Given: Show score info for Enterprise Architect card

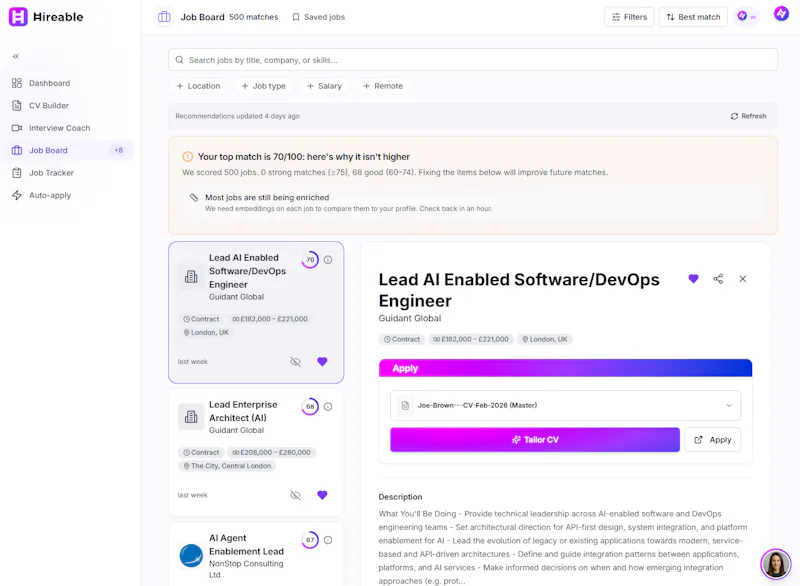Looking at the screenshot, I should pos(328,406).
